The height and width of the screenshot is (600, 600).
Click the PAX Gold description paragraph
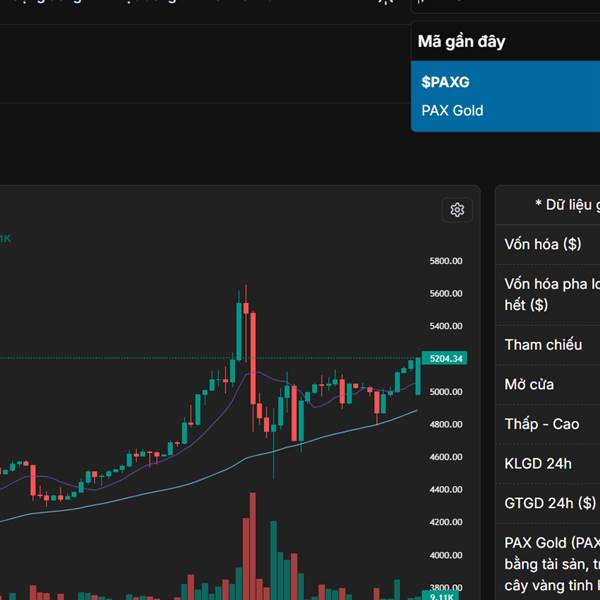[552, 563]
